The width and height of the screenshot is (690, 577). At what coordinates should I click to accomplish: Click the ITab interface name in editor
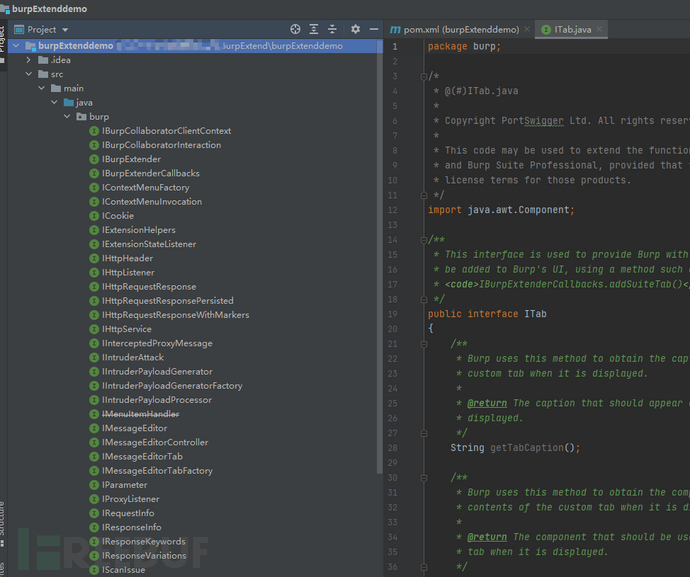(x=535, y=314)
